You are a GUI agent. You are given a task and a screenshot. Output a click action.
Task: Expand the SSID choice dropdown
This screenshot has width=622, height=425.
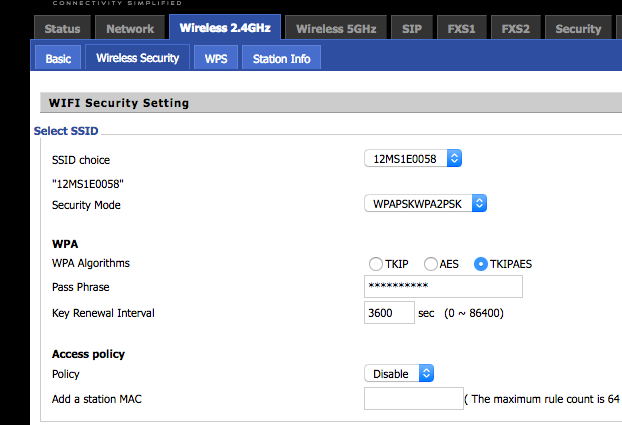(x=413, y=158)
